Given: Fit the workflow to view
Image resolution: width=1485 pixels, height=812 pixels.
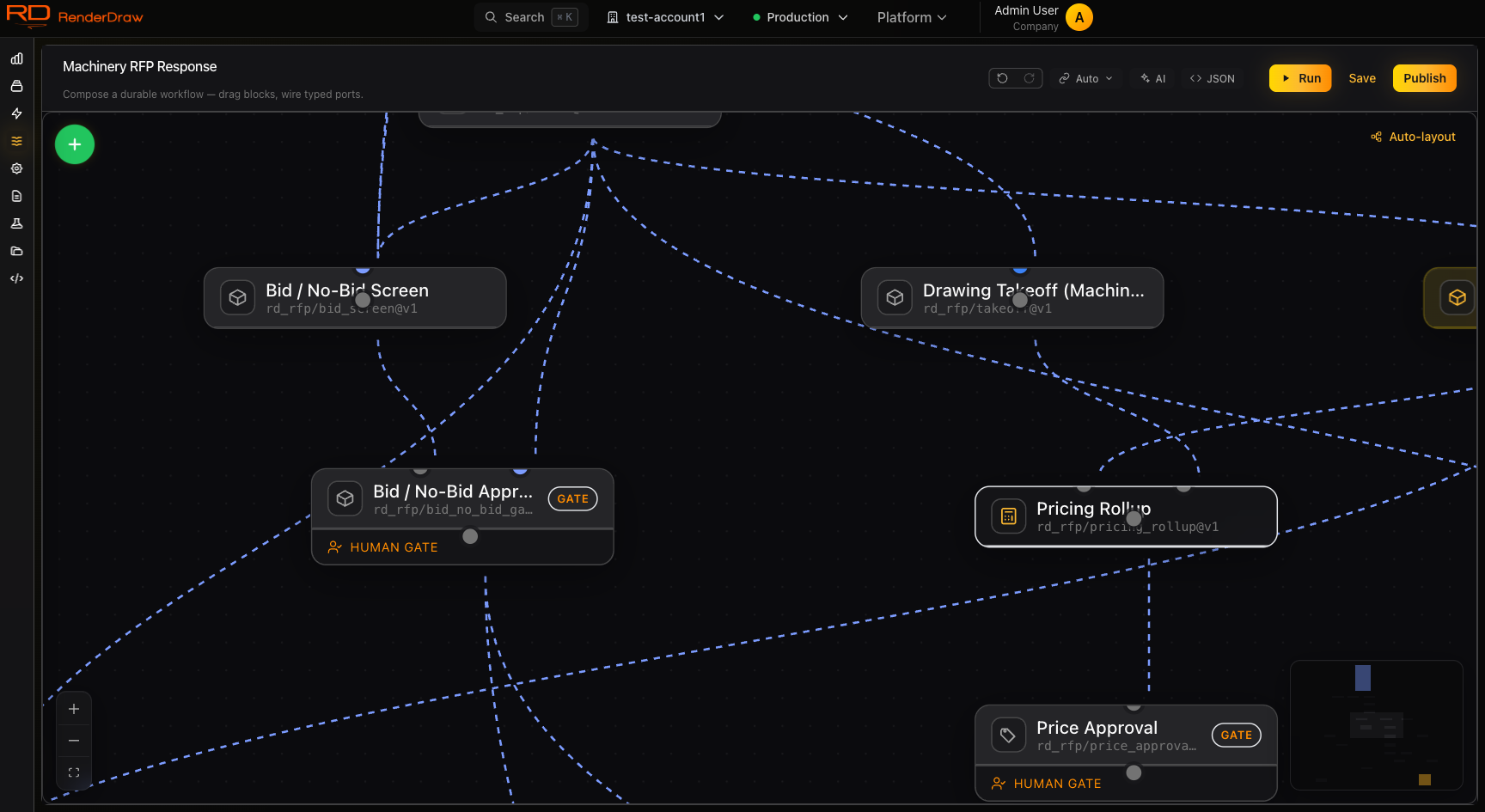Looking at the screenshot, I should pyautogui.click(x=74, y=772).
